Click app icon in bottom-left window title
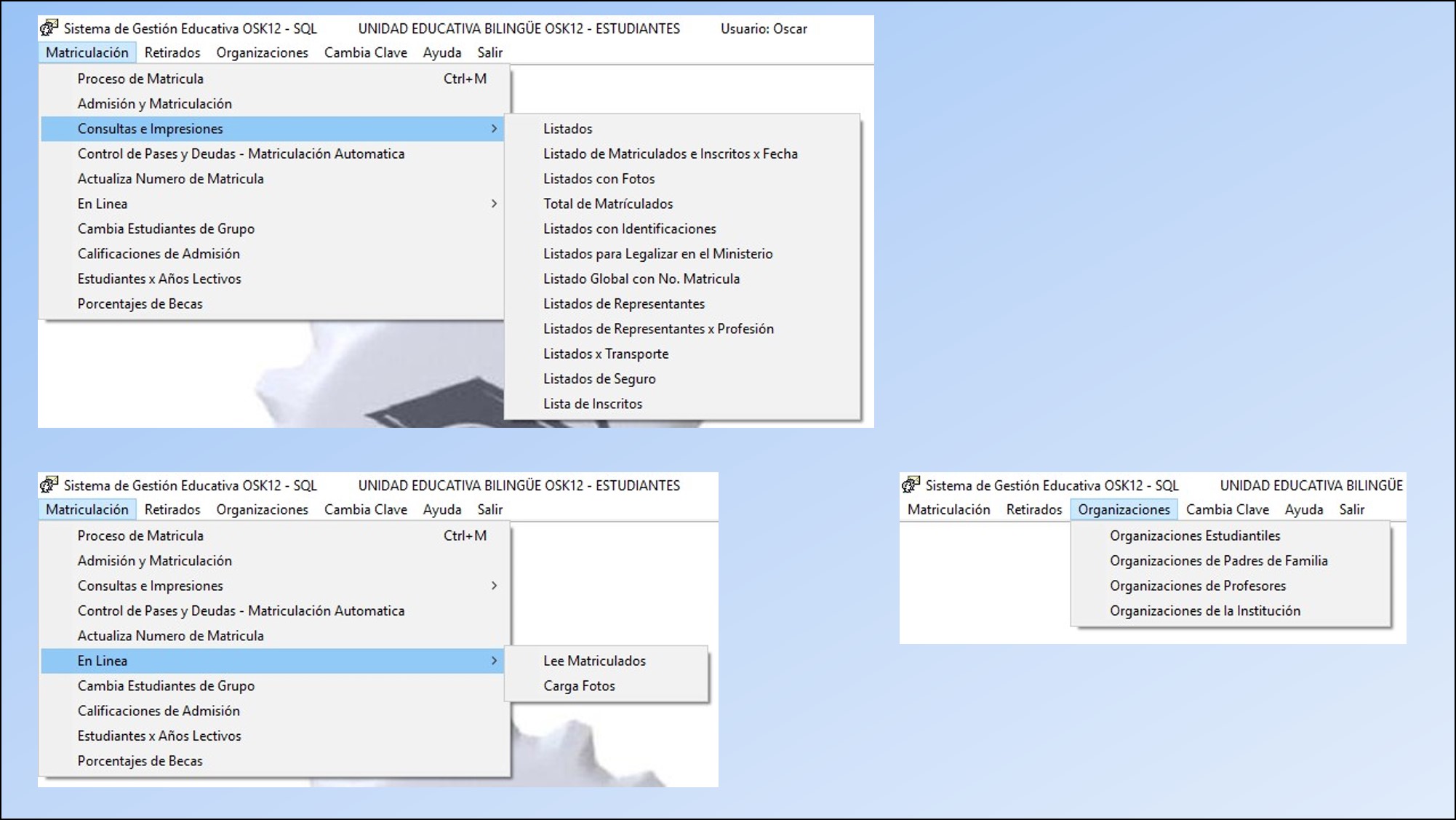Image resolution: width=1456 pixels, height=820 pixels. coord(49,485)
